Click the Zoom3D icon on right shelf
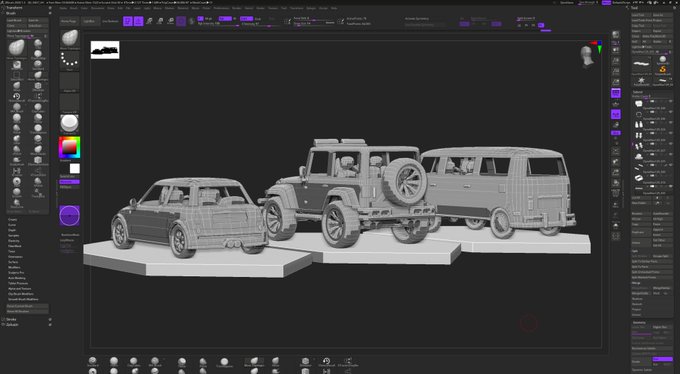This screenshot has width=680, height=374. click(616, 173)
